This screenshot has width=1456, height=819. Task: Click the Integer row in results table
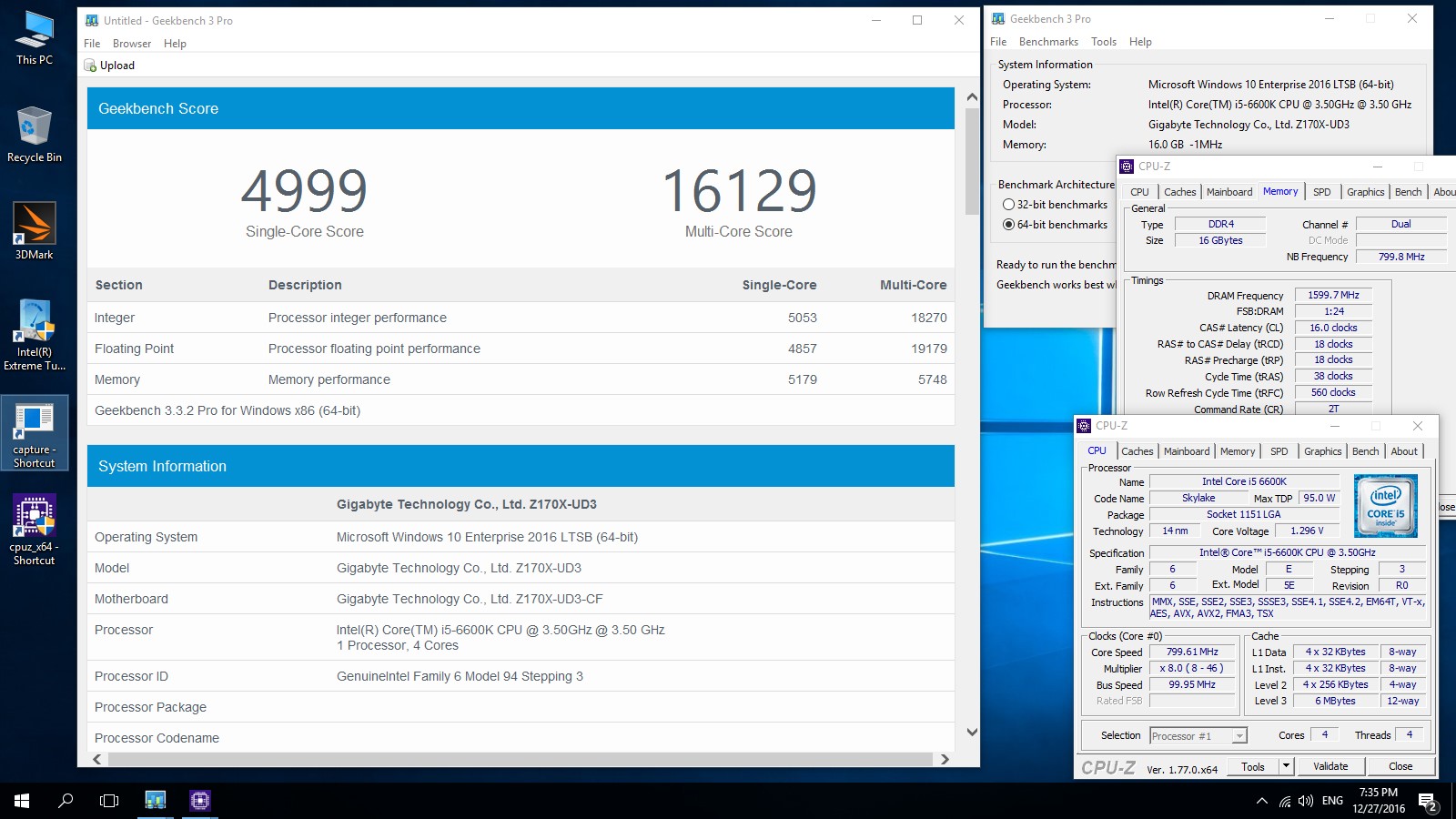click(521, 318)
